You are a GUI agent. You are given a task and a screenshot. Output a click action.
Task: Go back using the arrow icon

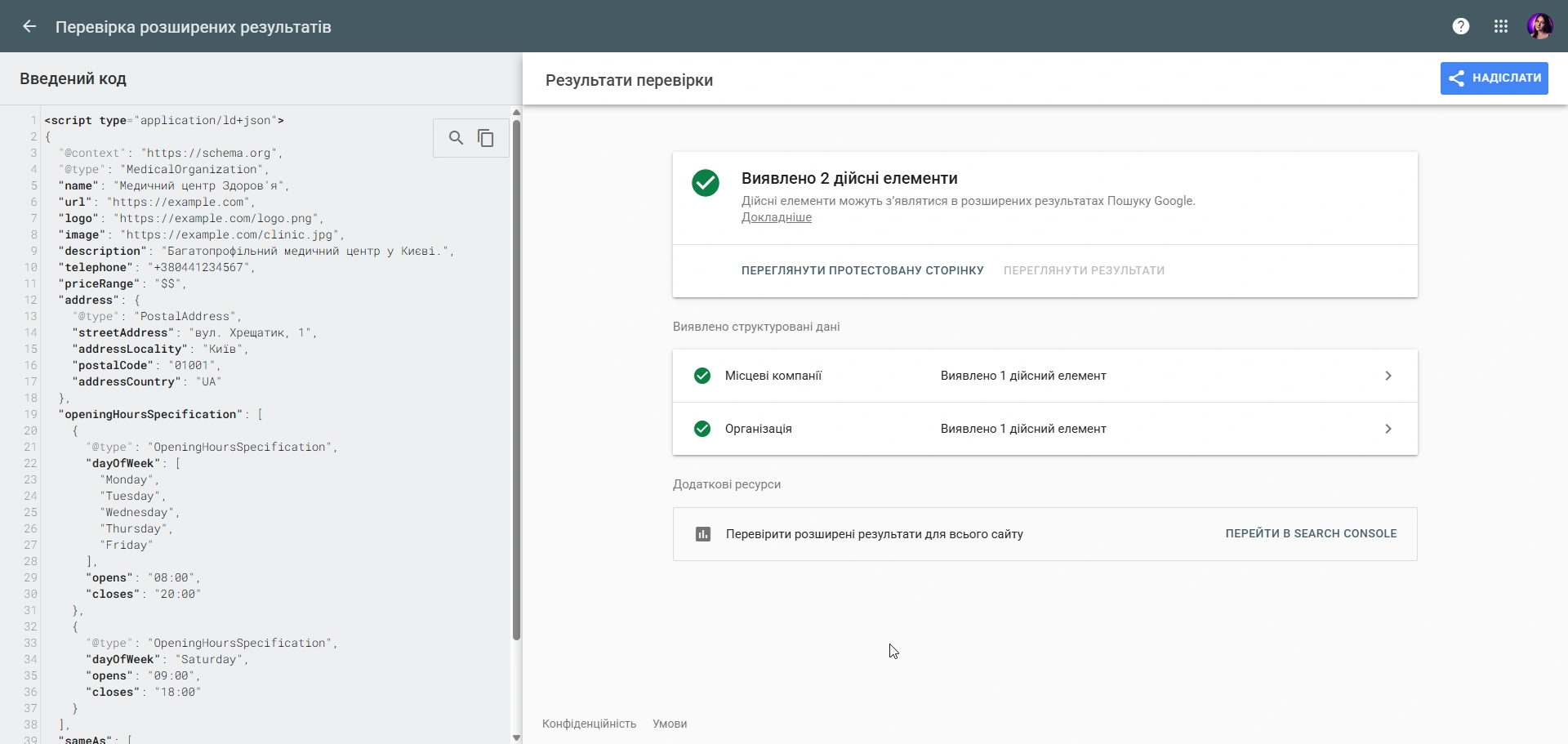coord(29,26)
